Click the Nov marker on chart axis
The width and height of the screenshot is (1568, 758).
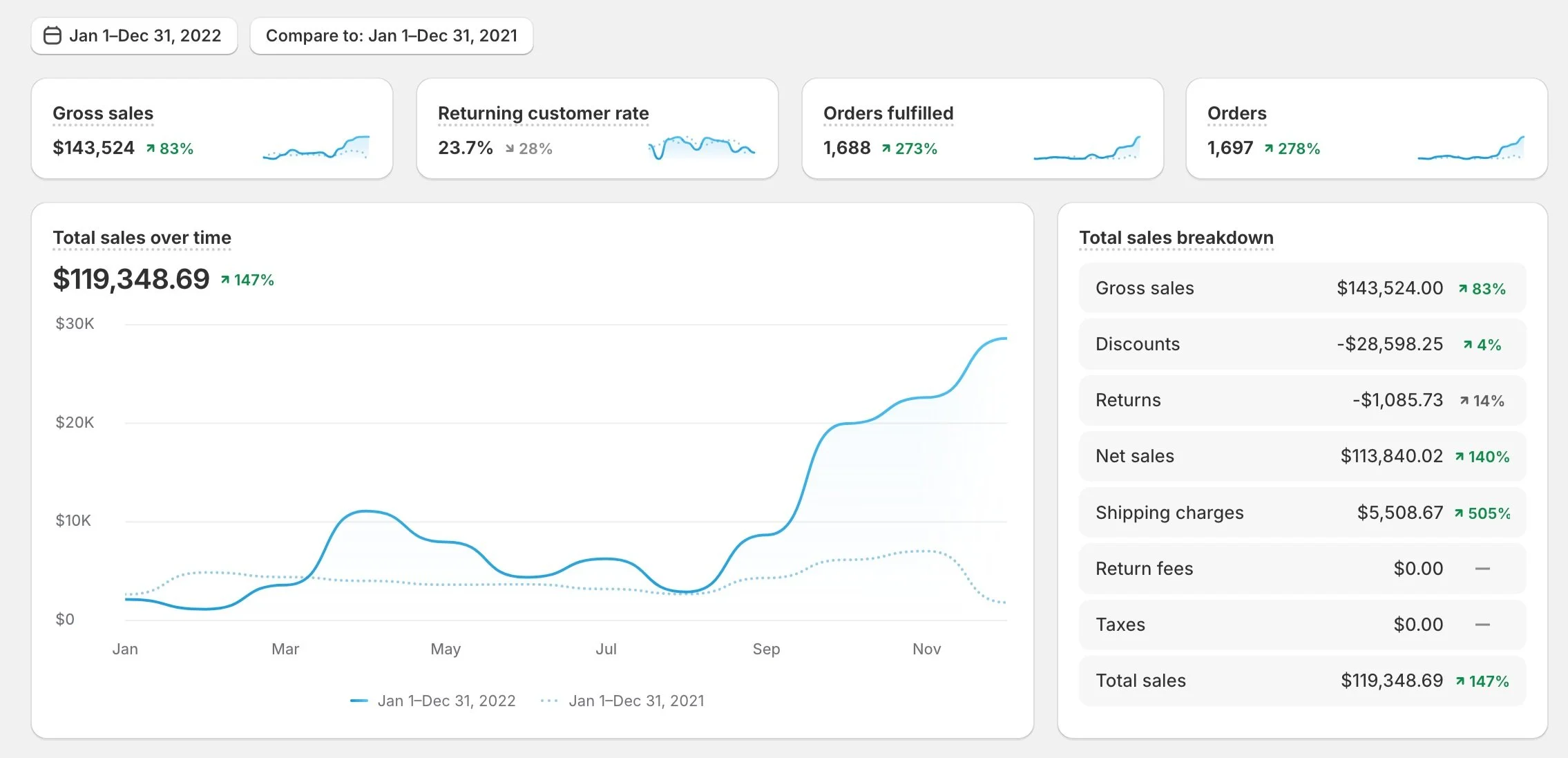tap(926, 649)
